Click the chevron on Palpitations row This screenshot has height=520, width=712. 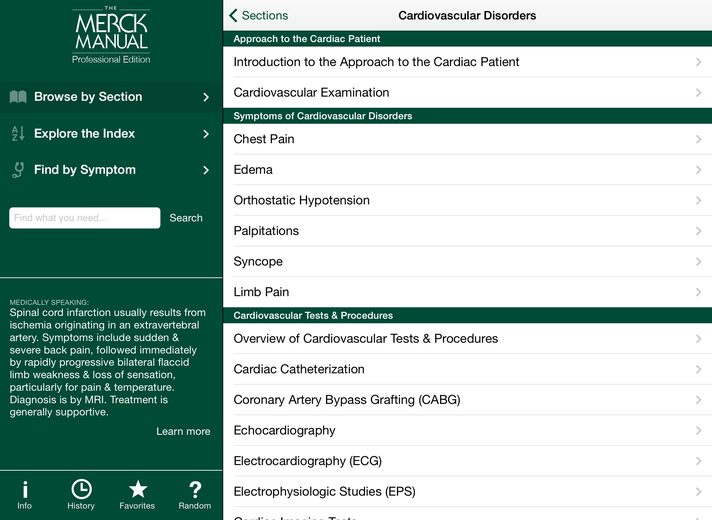(698, 231)
